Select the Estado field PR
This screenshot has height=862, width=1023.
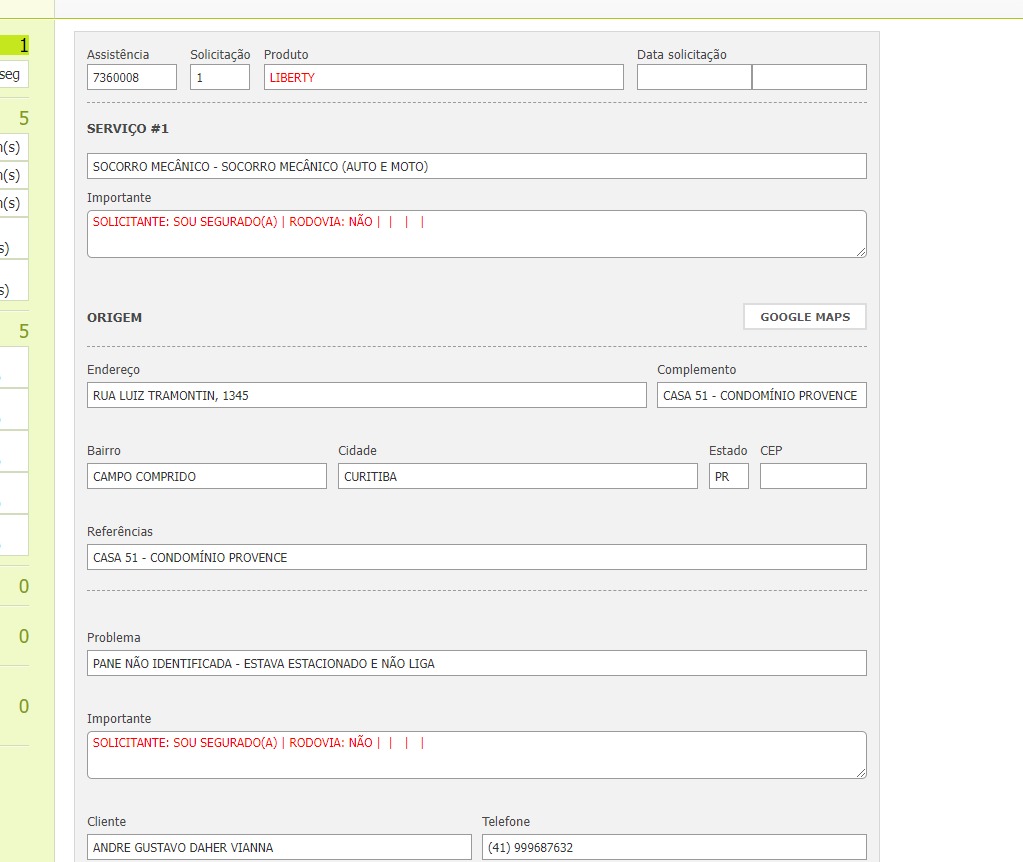click(728, 476)
